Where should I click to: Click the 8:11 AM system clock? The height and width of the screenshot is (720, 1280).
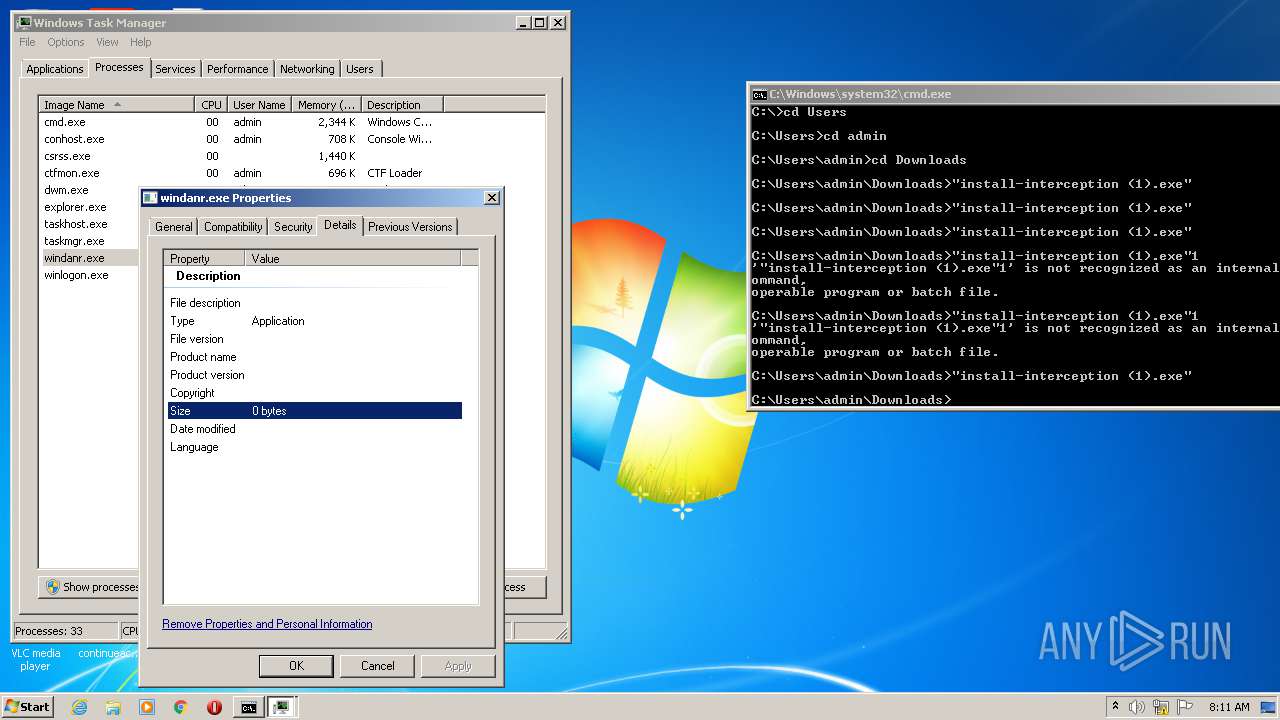tap(1229, 707)
